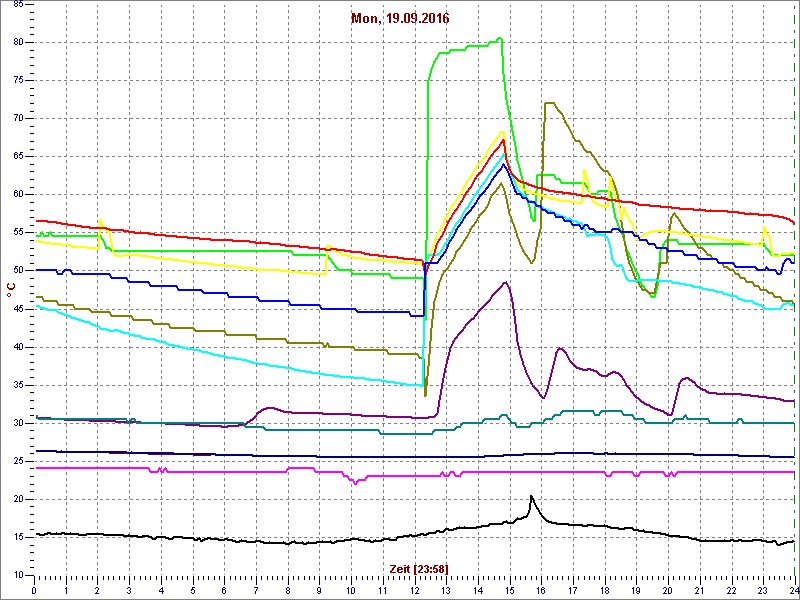
Task: Click hour 19 on the time axis
Action: tap(637, 590)
